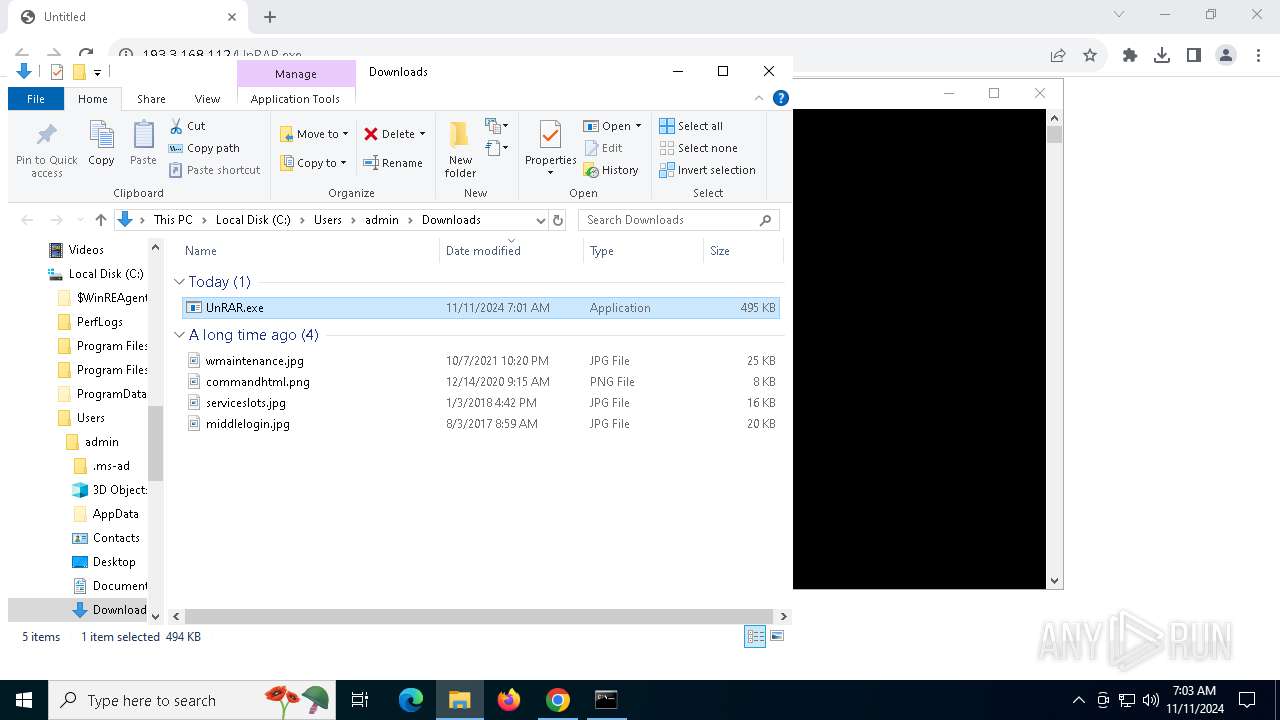Viewport: 1280px width, 720px height.
Task: Open Chrome downloads toolbar icon
Action: (1162, 56)
